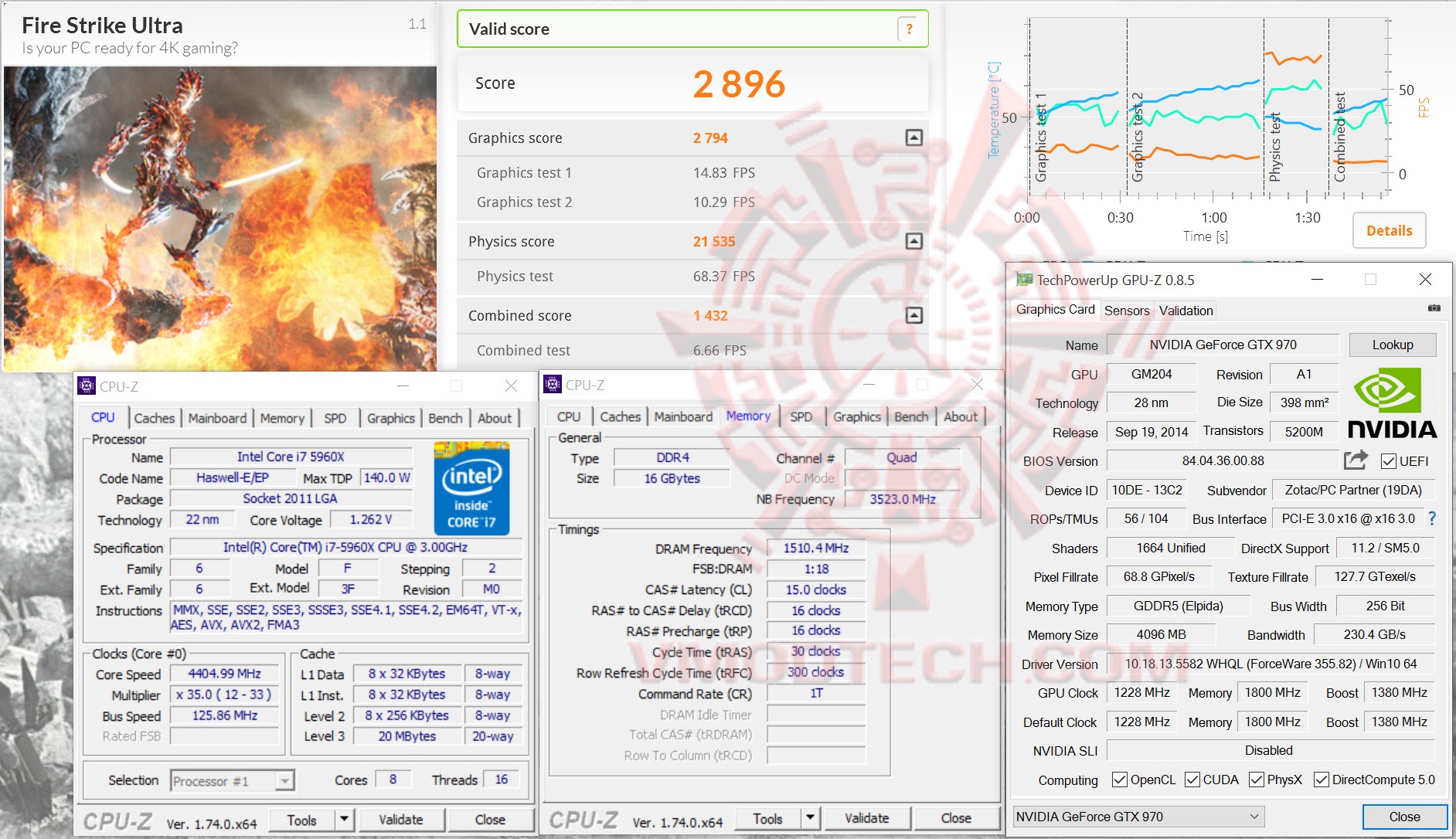The image size is (1456, 839).
Task: Collapse the Combined score section
Action: [913, 315]
